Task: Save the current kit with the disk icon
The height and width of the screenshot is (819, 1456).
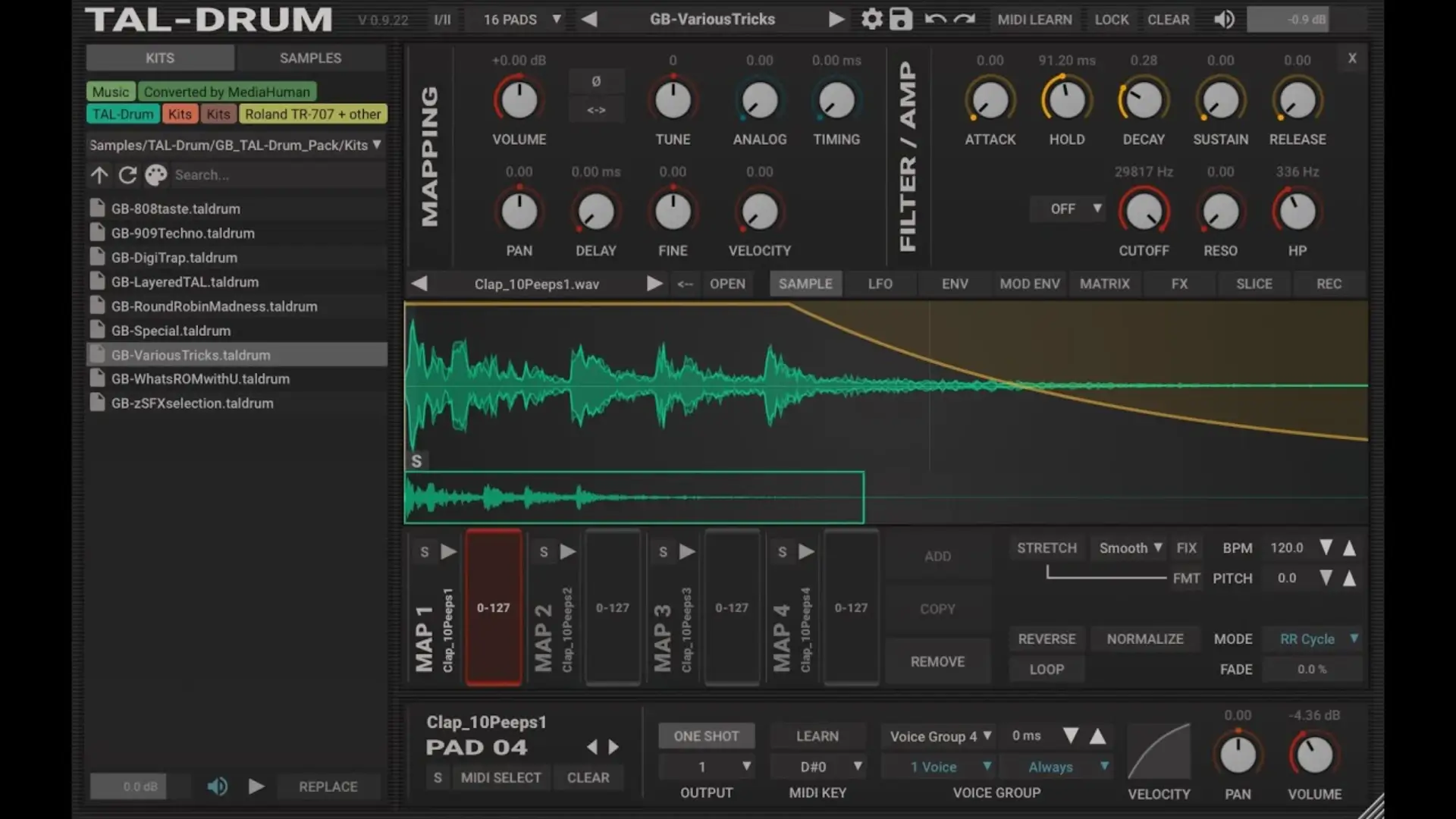Action: pyautogui.click(x=900, y=19)
